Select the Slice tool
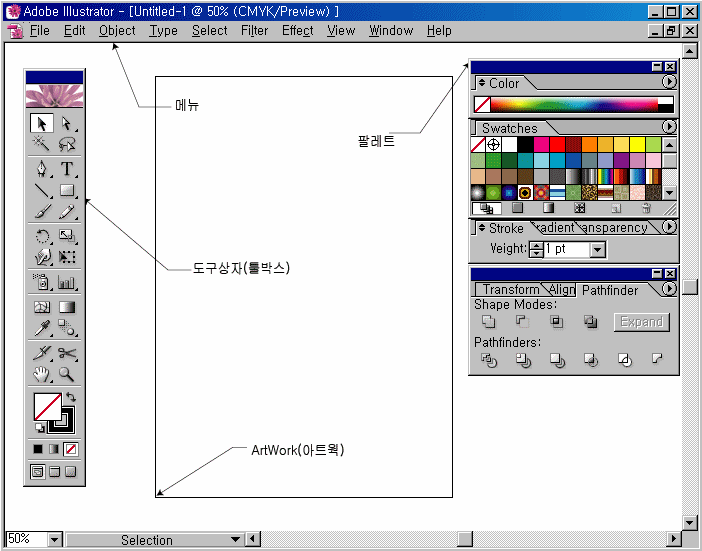 point(42,353)
